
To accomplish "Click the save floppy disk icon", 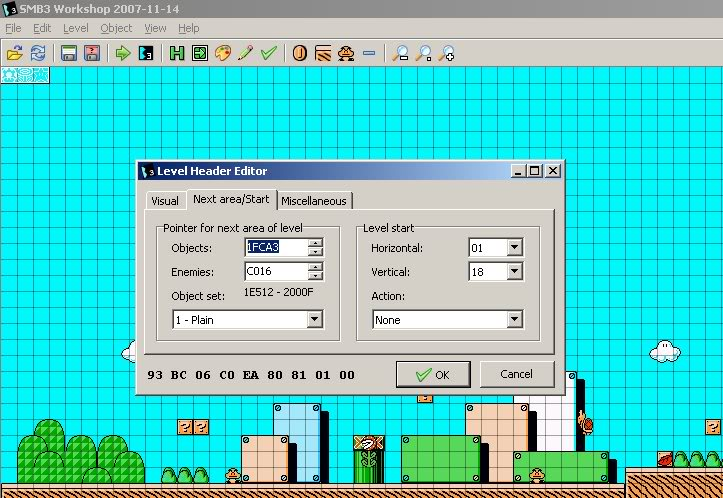I will [69, 53].
